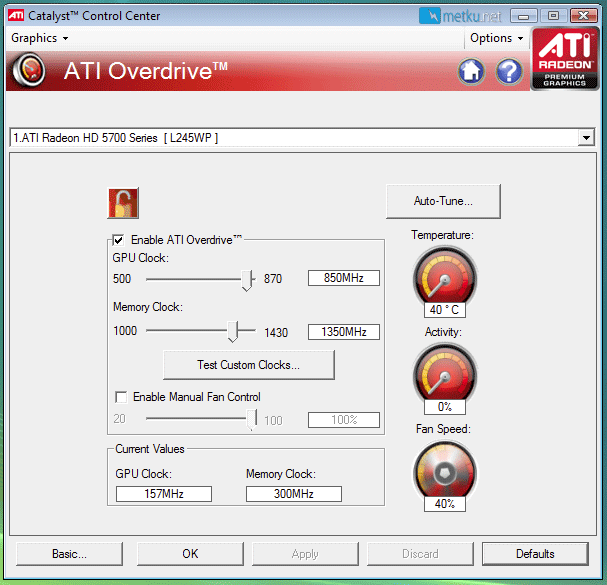This screenshot has width=607, height=585.
Task: Click the Overdrive lock/unlock icon
Action: 123,203
